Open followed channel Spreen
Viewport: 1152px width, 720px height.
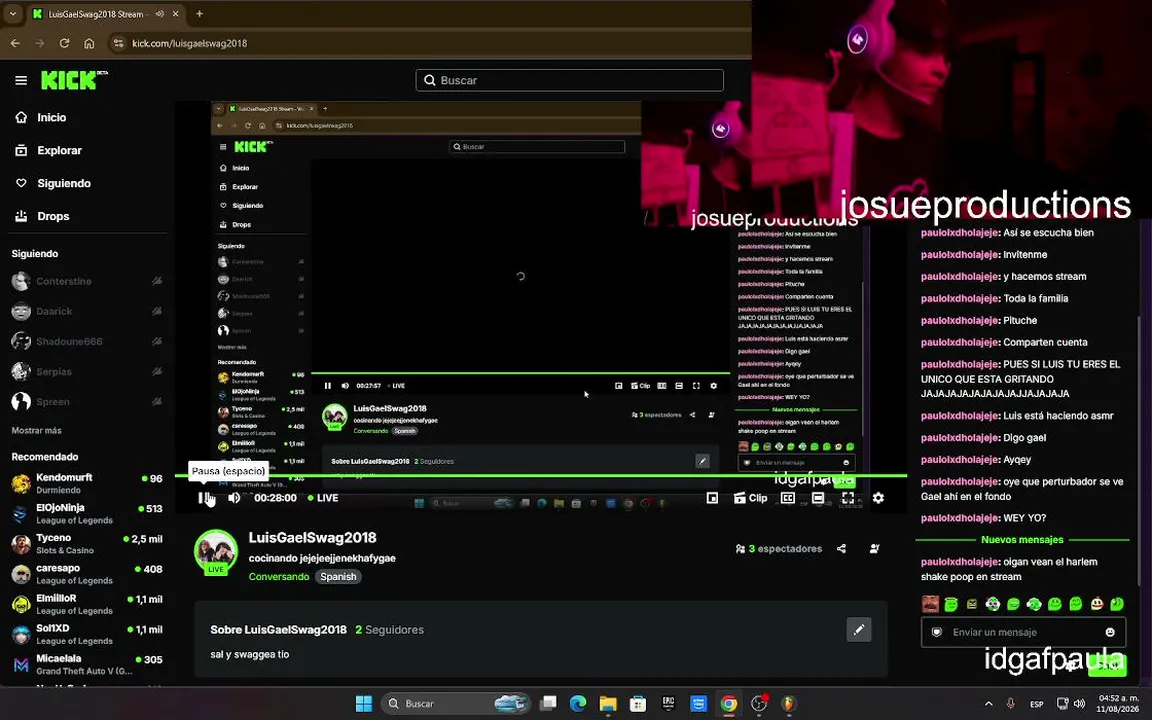pyautogui.click(x=87, y=402)
